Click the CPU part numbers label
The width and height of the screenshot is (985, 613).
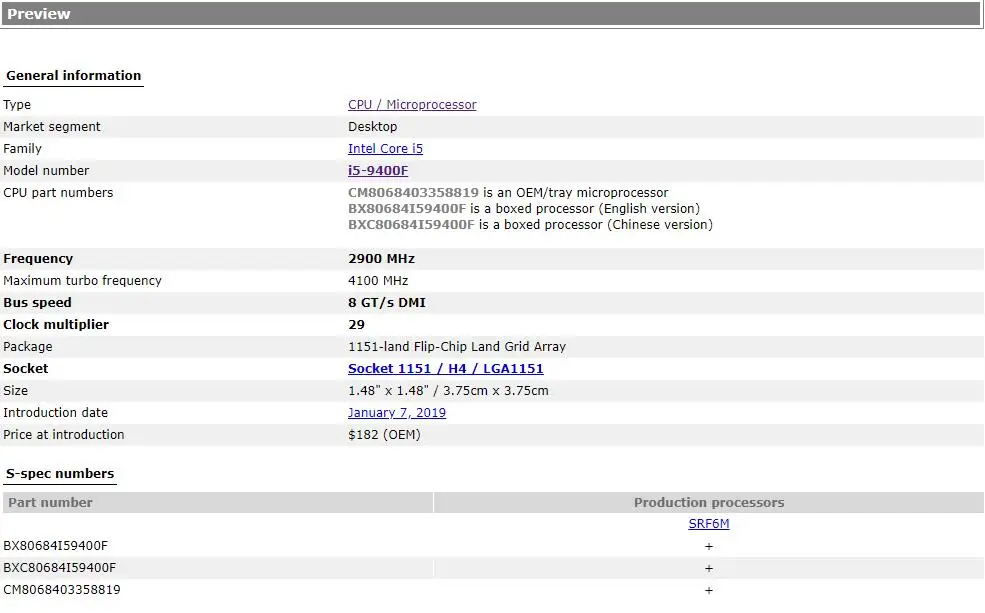point(58,193)
